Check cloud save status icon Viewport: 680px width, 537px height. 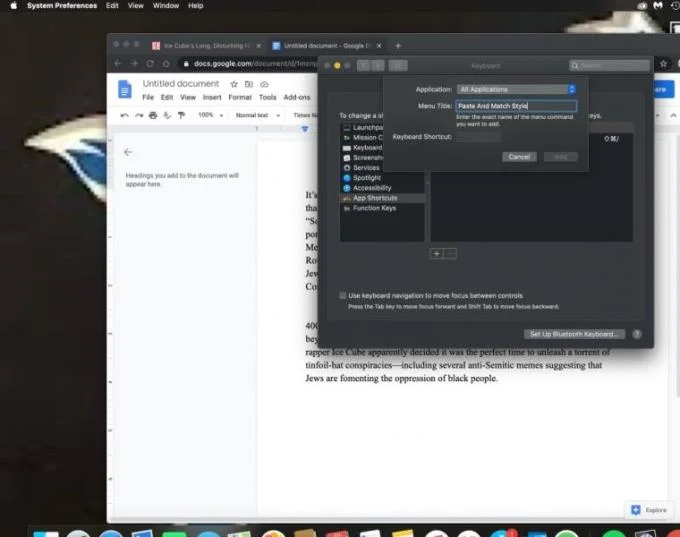pyautogui.click(x=264, y=84)
